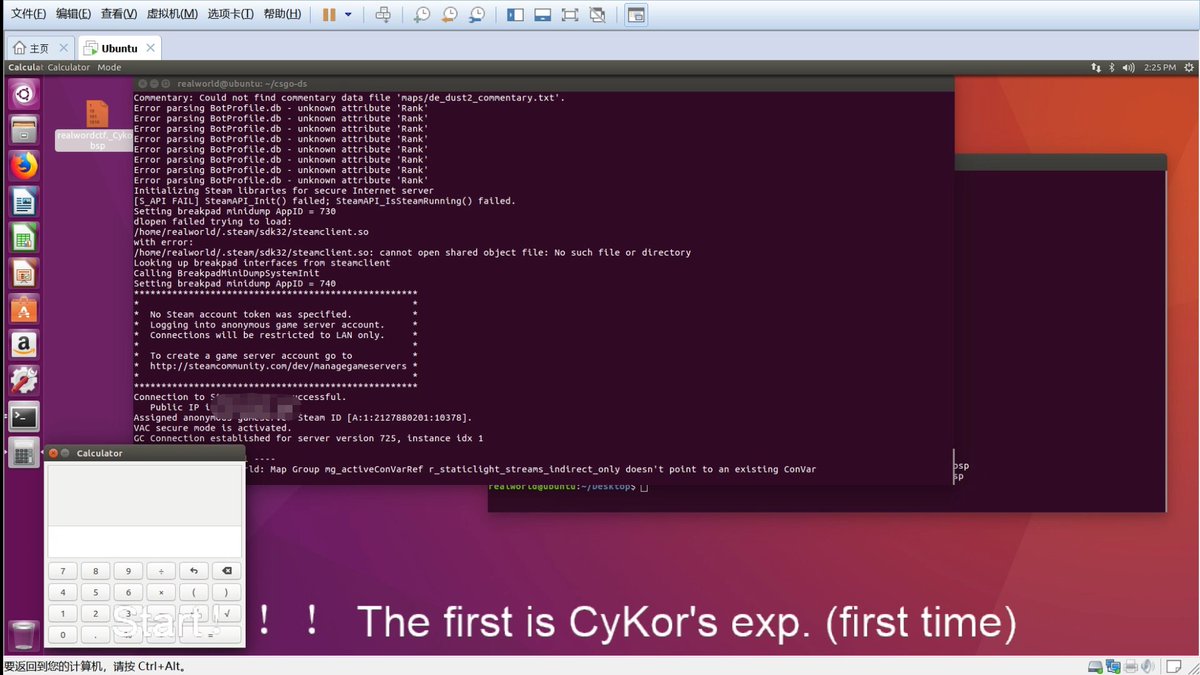Open the session gear menu in top panel
The image size is (1200, 675).
pos(1187,67)
